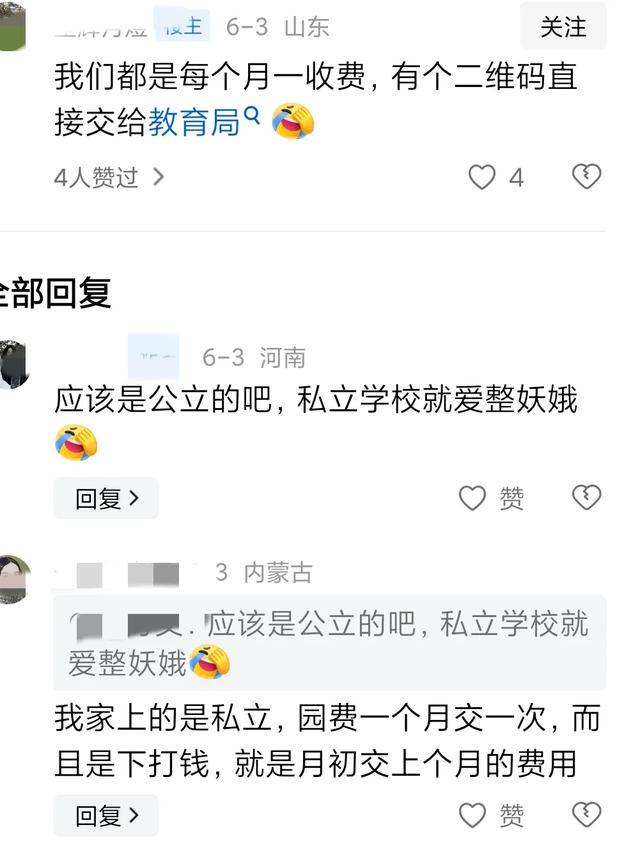Dislike the Shandong comment via broken heart
Viewport: 640px width, 855px height.
point(587,177)
